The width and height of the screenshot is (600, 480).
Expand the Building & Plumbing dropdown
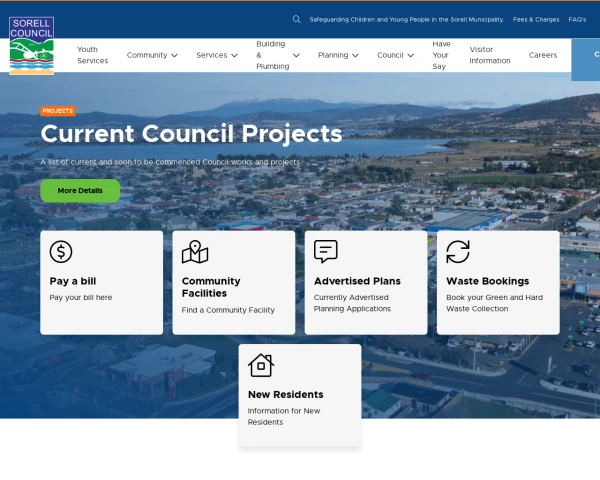277,55
